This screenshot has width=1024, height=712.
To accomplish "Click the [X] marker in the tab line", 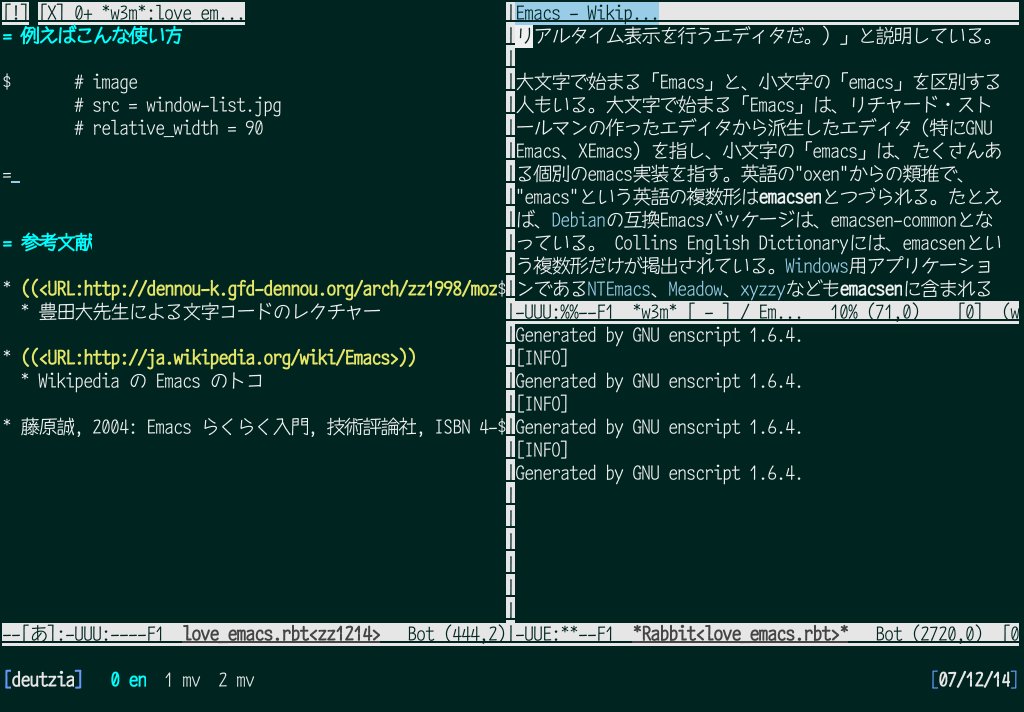I will tap(51, 13).
